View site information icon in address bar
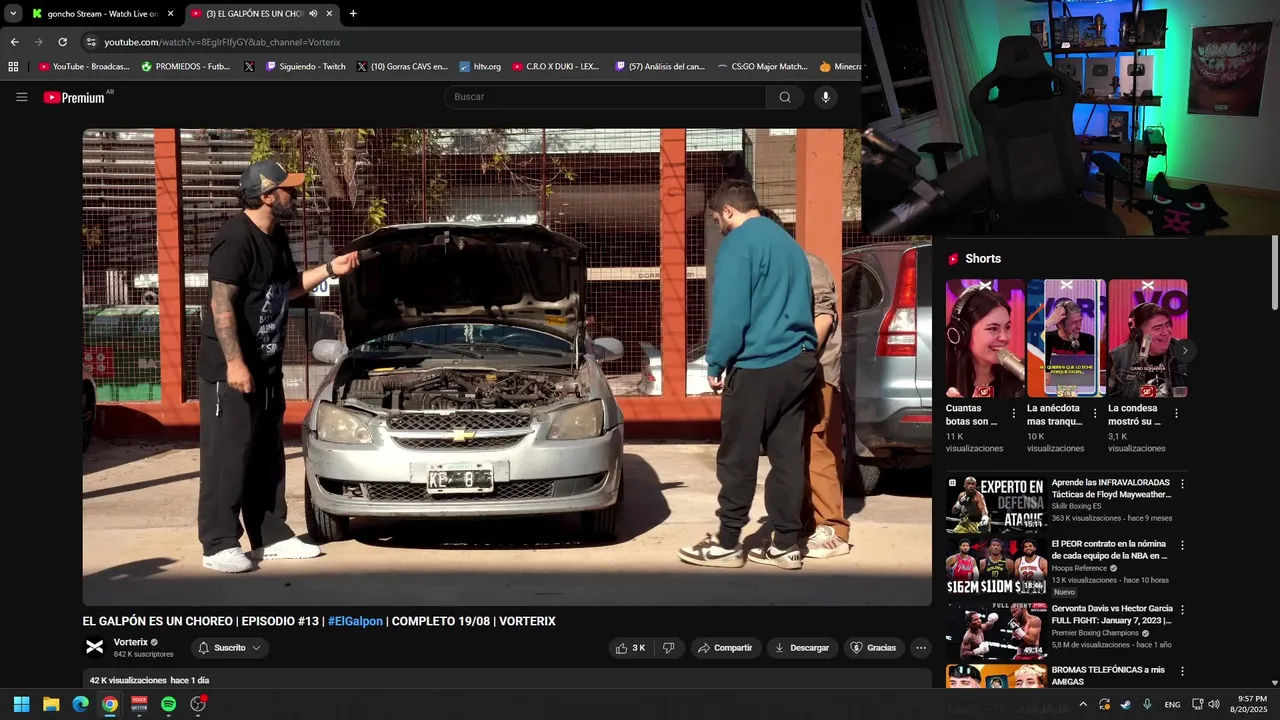This screenshot has height=720, width=1280. pos(91,42)
